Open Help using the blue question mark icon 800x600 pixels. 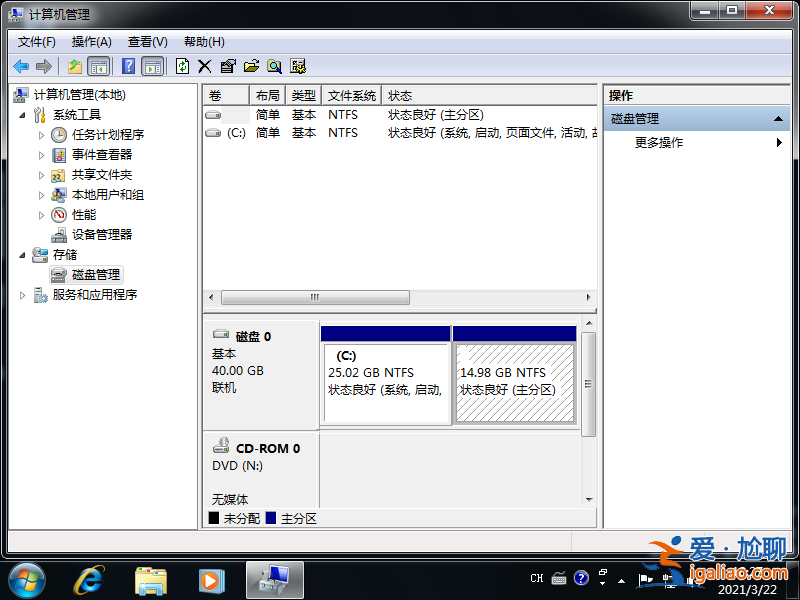129,66
